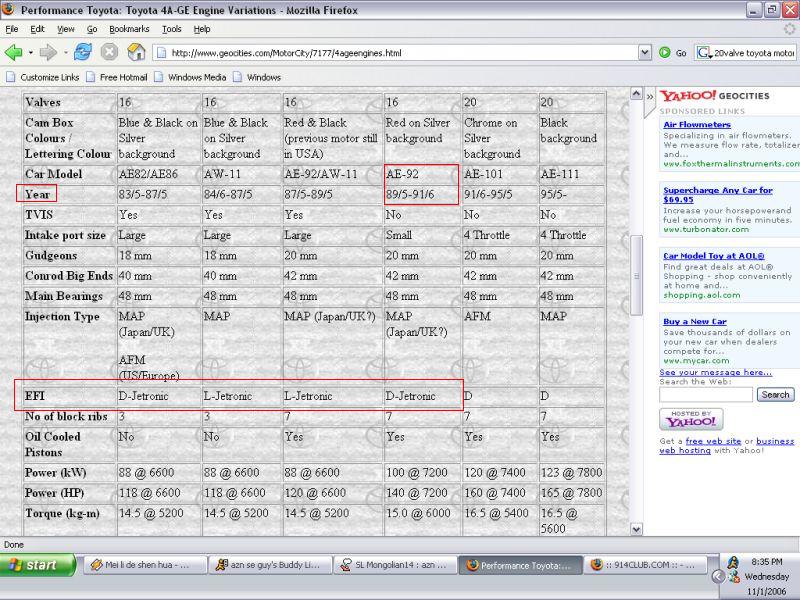Switch to SL Mongolian14 chat taskbar window
The image size is (800, 600).
coord(396,565)
